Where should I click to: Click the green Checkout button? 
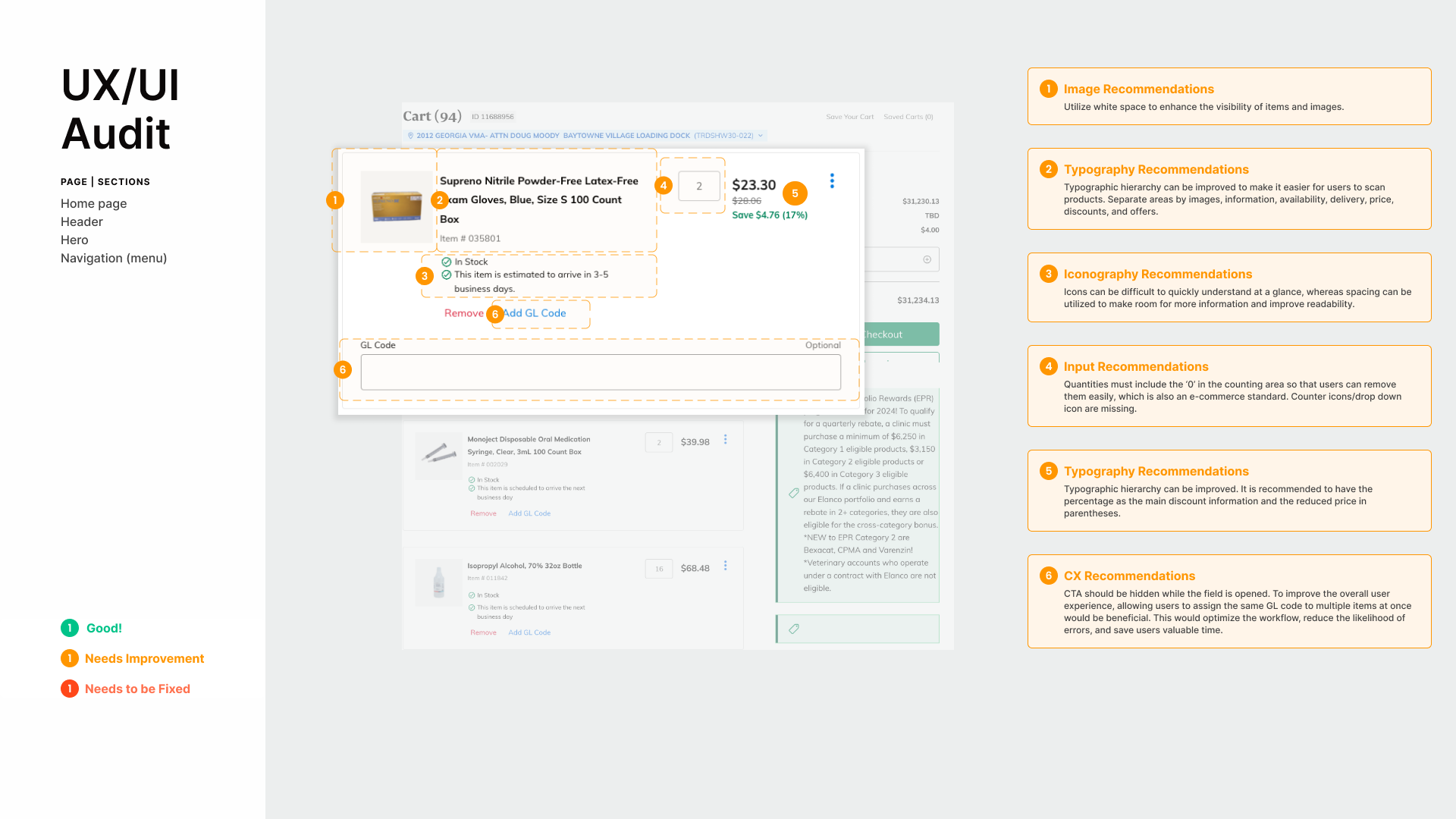click(x=902, y=334)
